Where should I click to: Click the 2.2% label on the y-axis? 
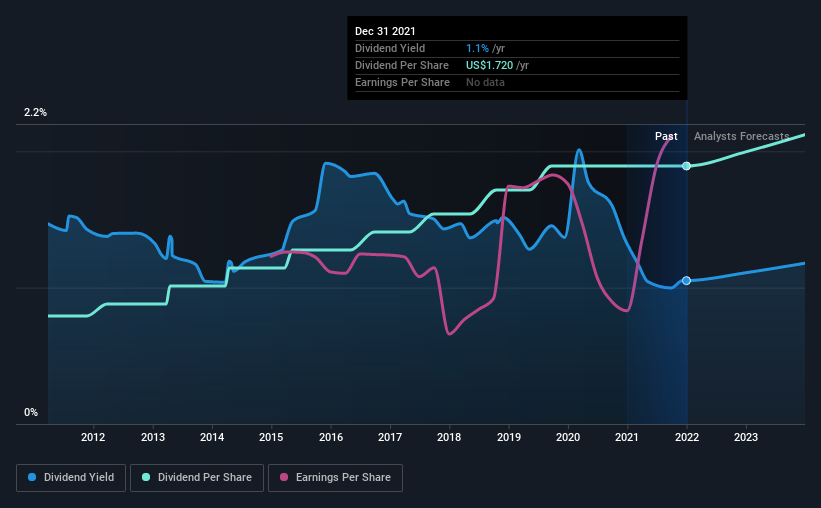(x=36, y=113)
